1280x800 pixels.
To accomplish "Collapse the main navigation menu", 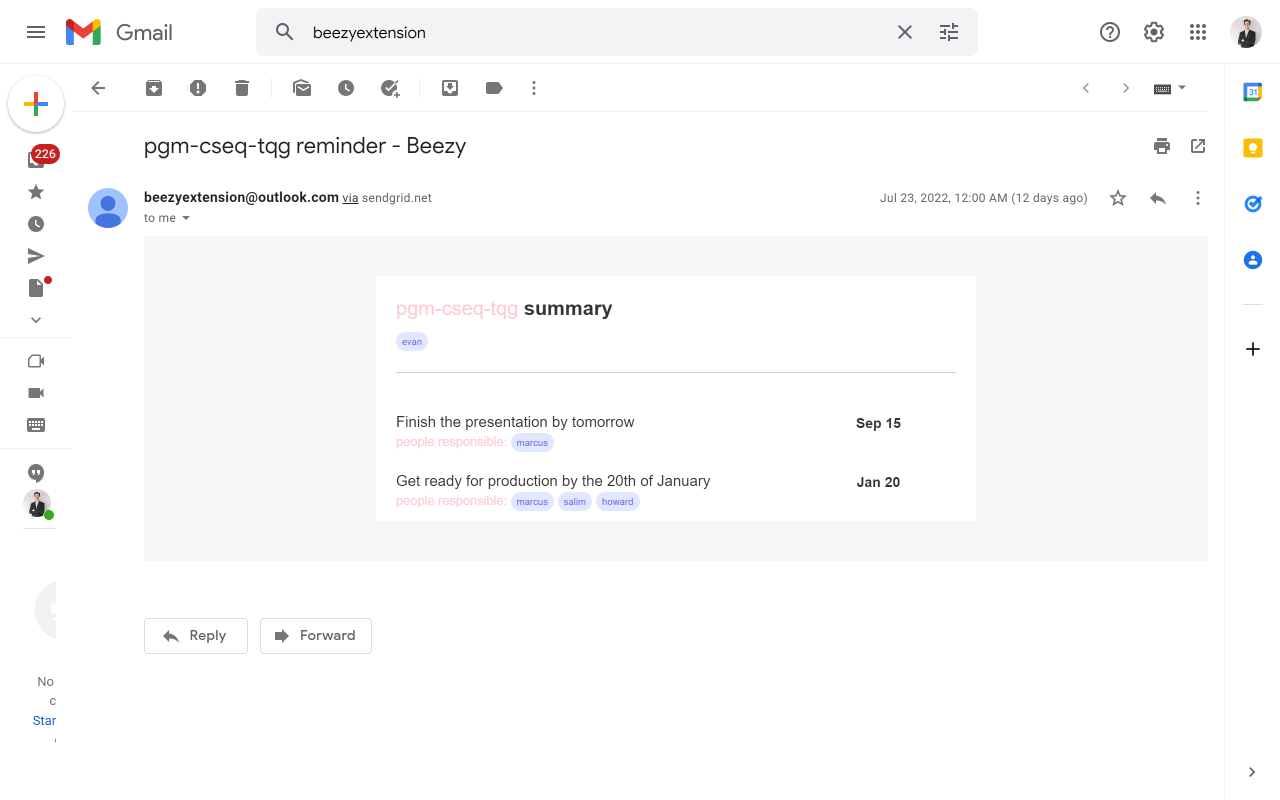I will [x=36, y=32].
